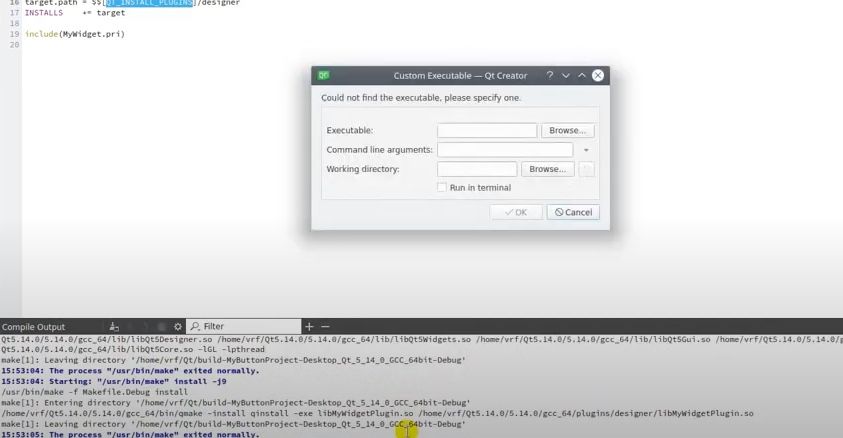Enable Run in terminal checkbox
843x438 pixels.
(442, 188)
